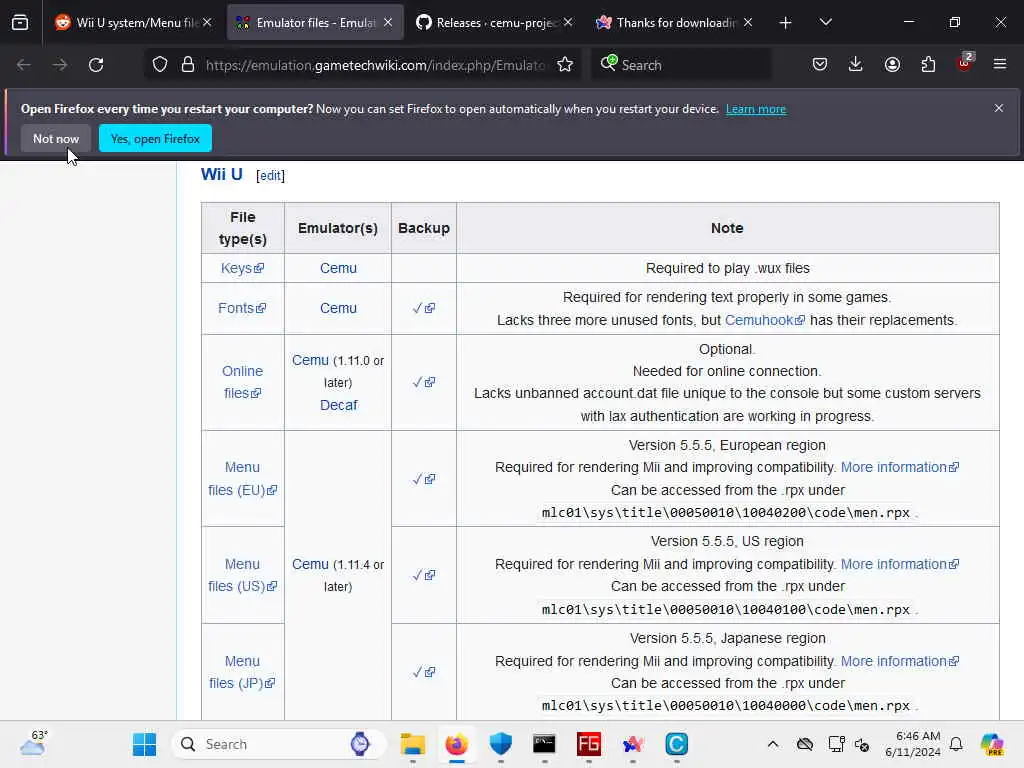Open a new tab with plus
This screenshot has height=768, width=1024.
click(786, 23)
